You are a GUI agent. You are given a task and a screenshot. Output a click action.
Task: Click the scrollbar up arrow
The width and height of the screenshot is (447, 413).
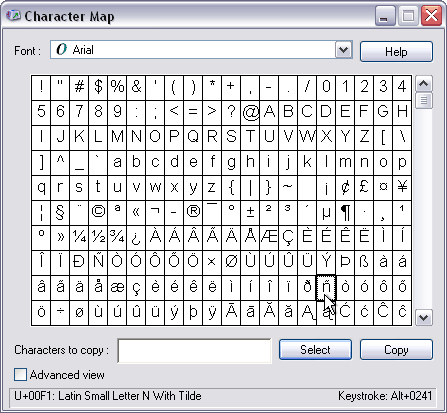tap(424, 84)
